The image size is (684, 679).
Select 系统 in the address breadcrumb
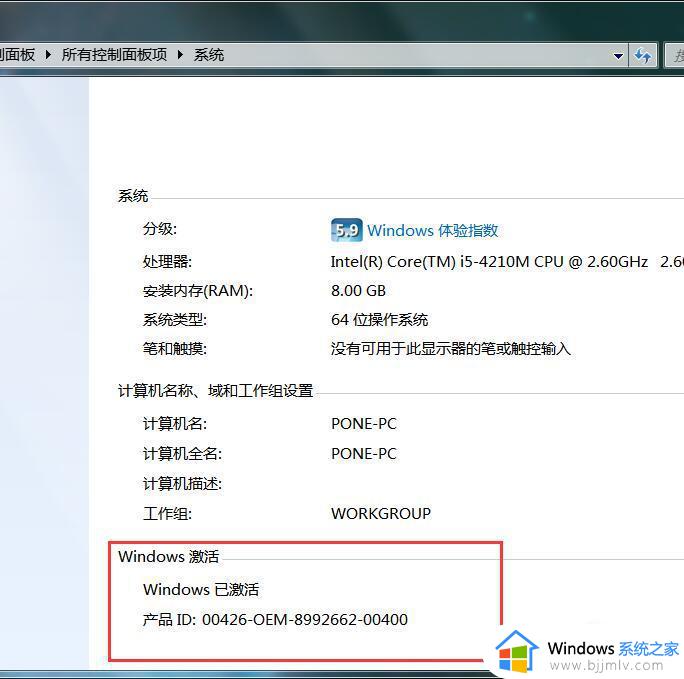[x=209, y=55]
